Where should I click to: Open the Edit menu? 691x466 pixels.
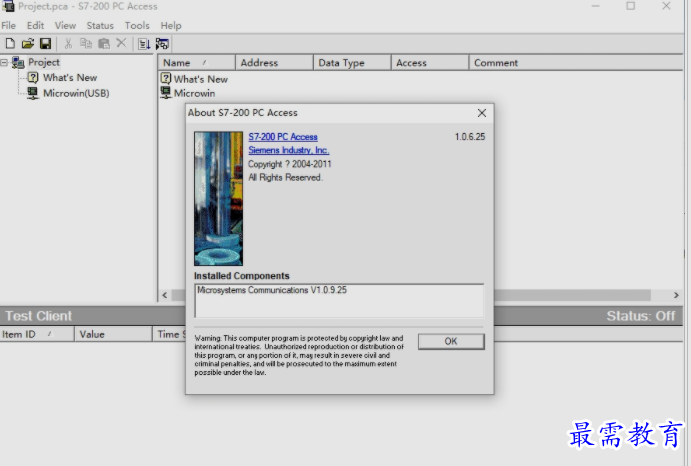[x=35, y=26]
